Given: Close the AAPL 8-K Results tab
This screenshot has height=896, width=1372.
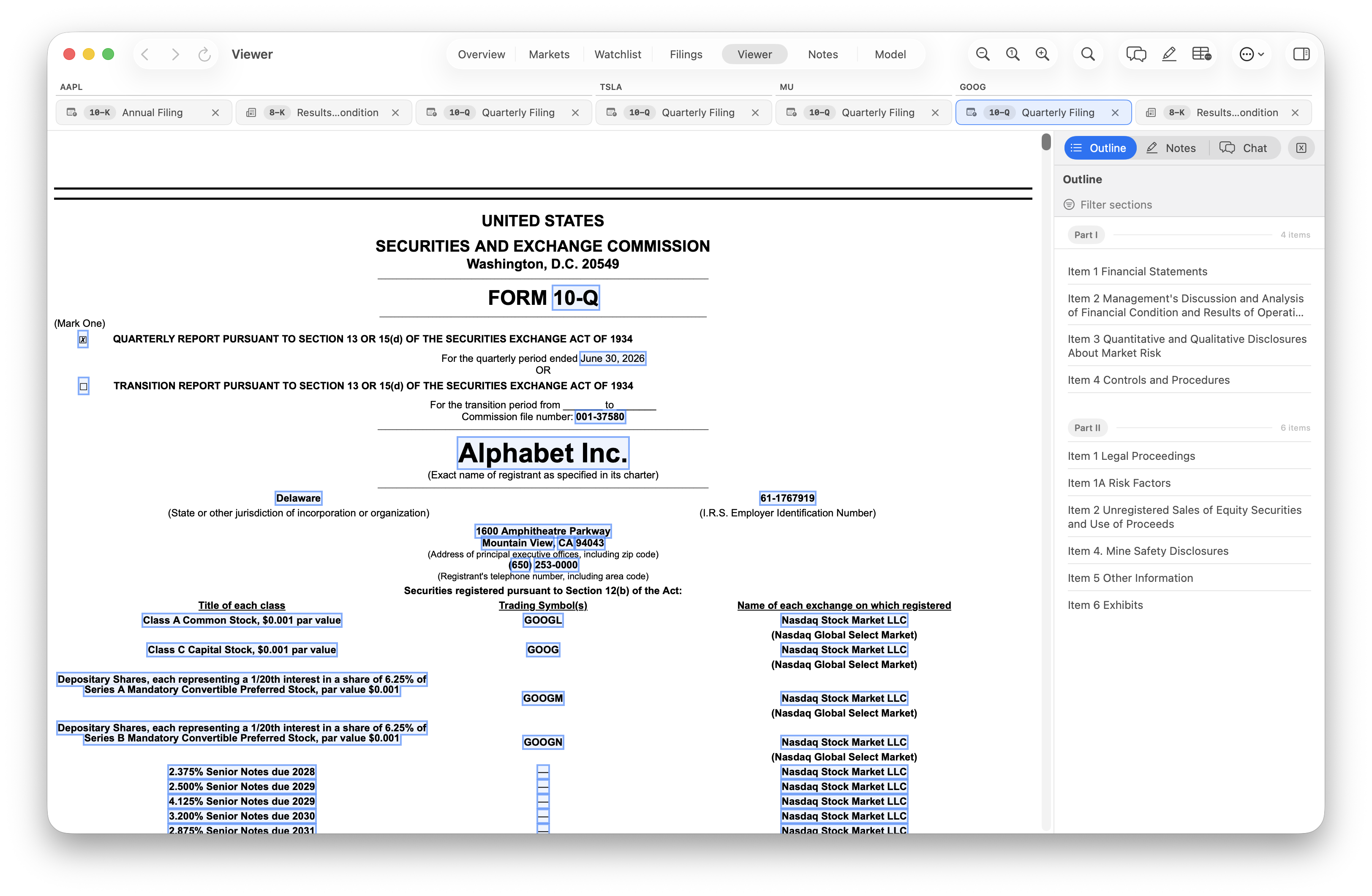Looking at the screenshot, I should coord(395,113).
